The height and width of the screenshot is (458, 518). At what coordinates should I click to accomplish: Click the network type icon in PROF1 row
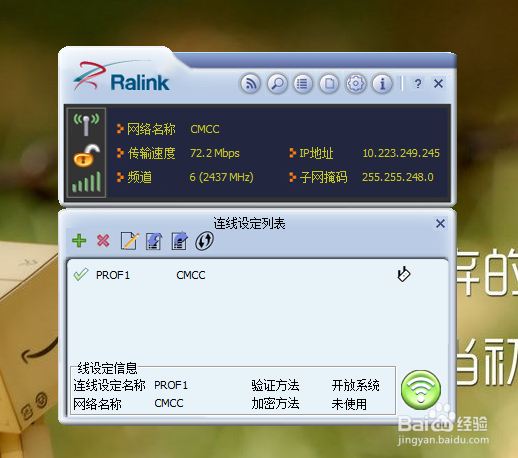pyautogui.click(x=404, y=274)
